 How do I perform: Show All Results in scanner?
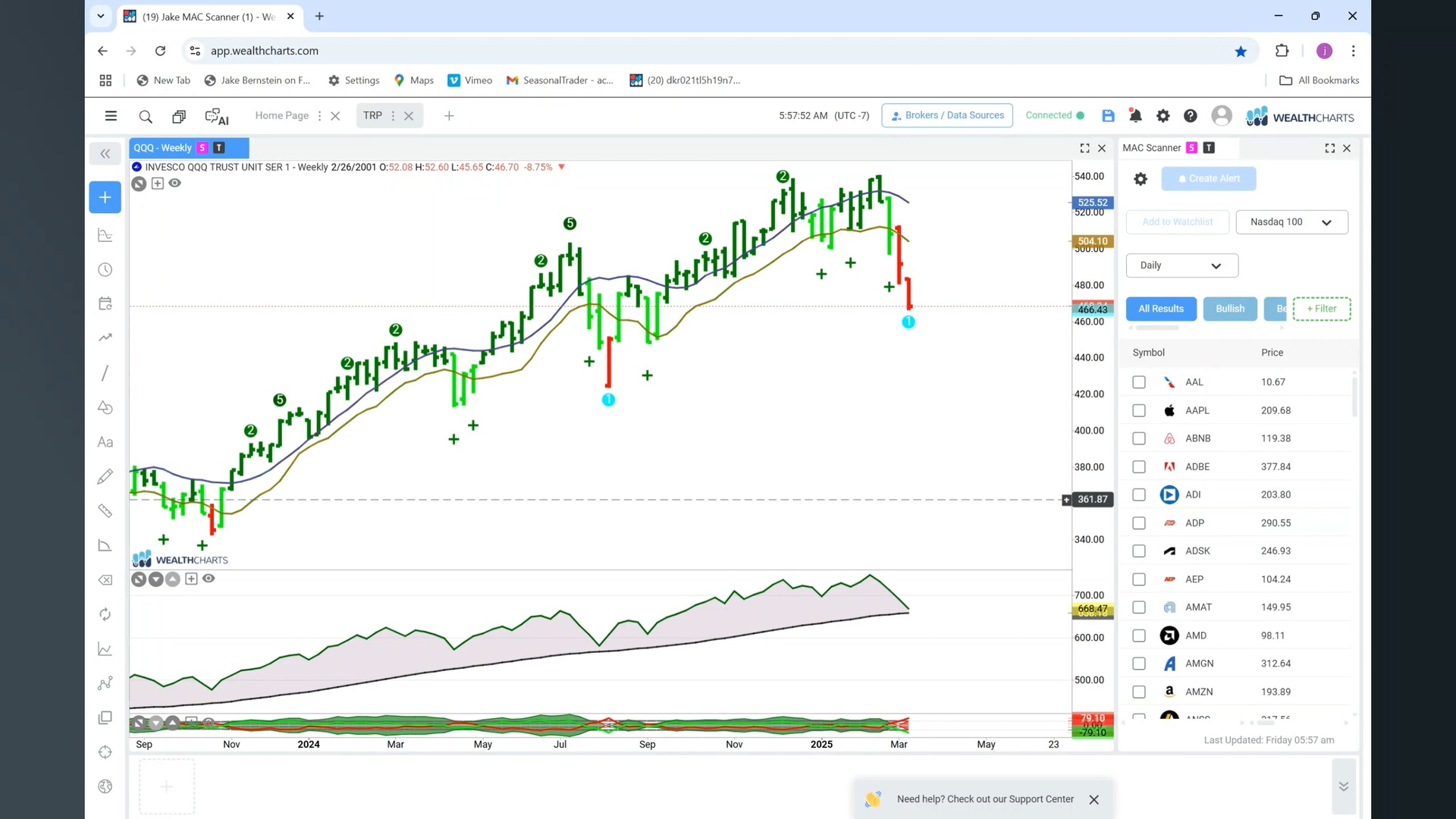pos(1161,309)
